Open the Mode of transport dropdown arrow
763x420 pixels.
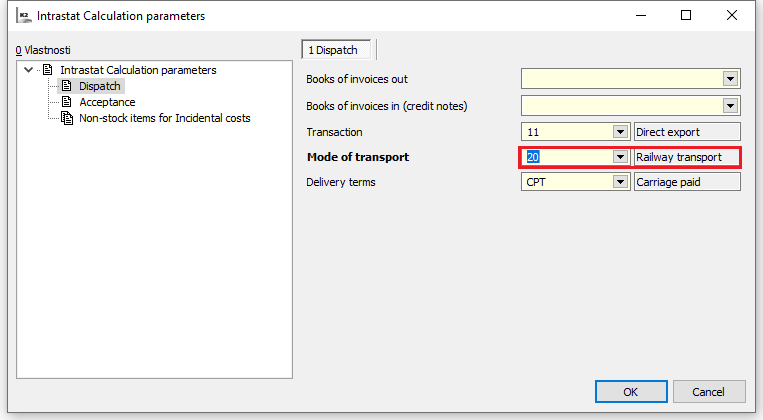620,157
